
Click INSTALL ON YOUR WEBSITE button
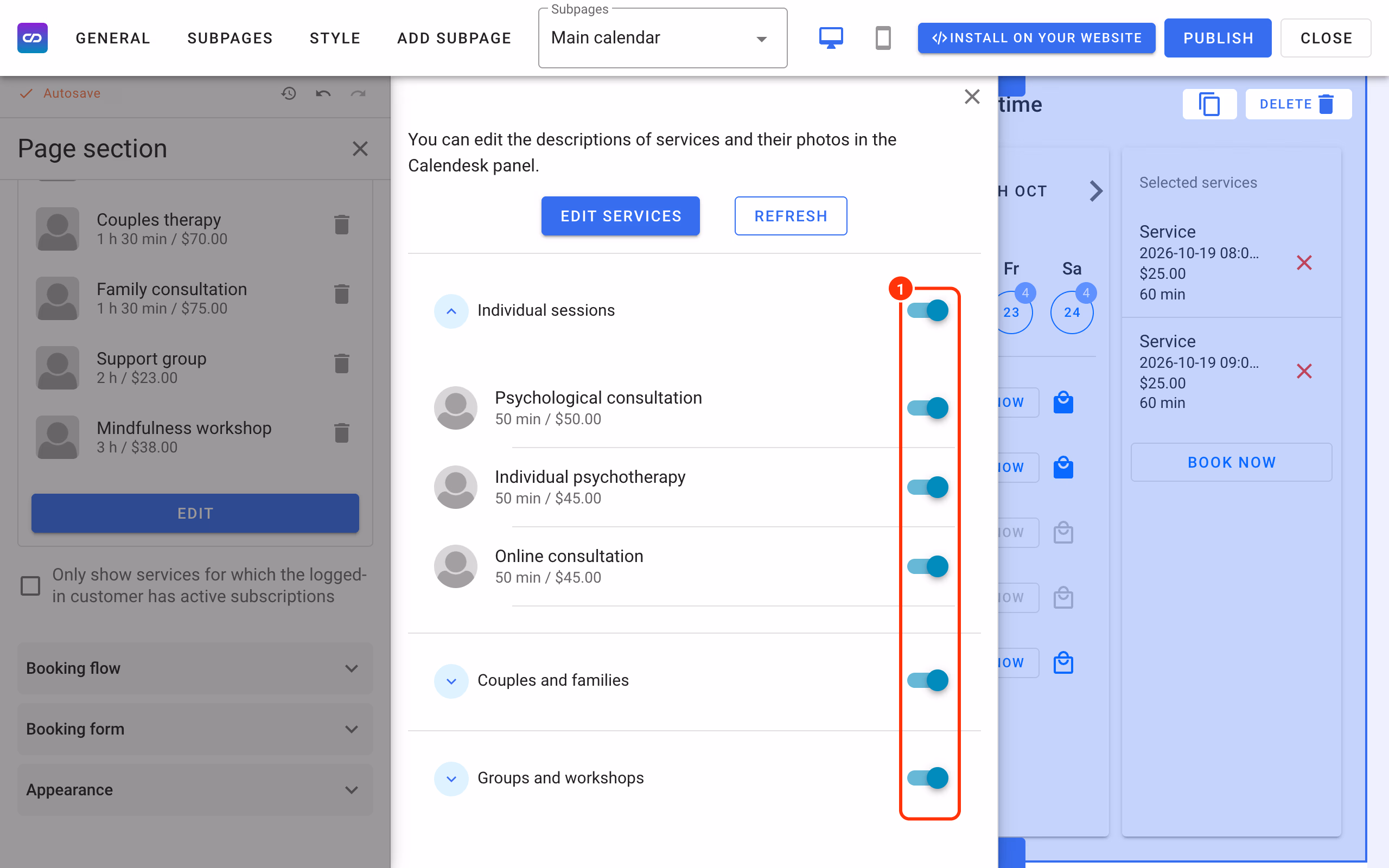1036,38
